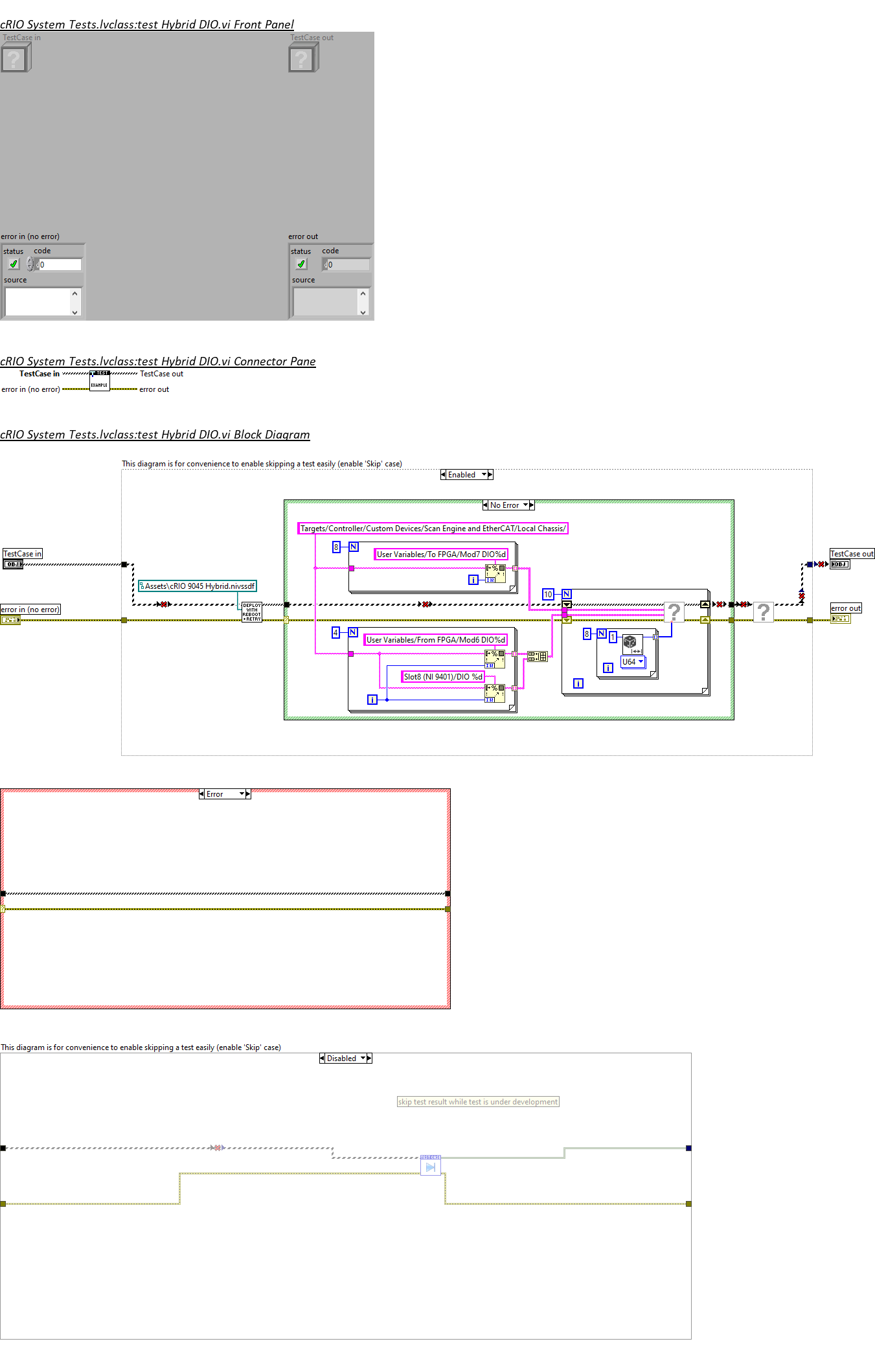Viewport: 875px width, 1372px height.
Task: Open the Enabled disable-structure case selector
Action: tap(466, 475)
